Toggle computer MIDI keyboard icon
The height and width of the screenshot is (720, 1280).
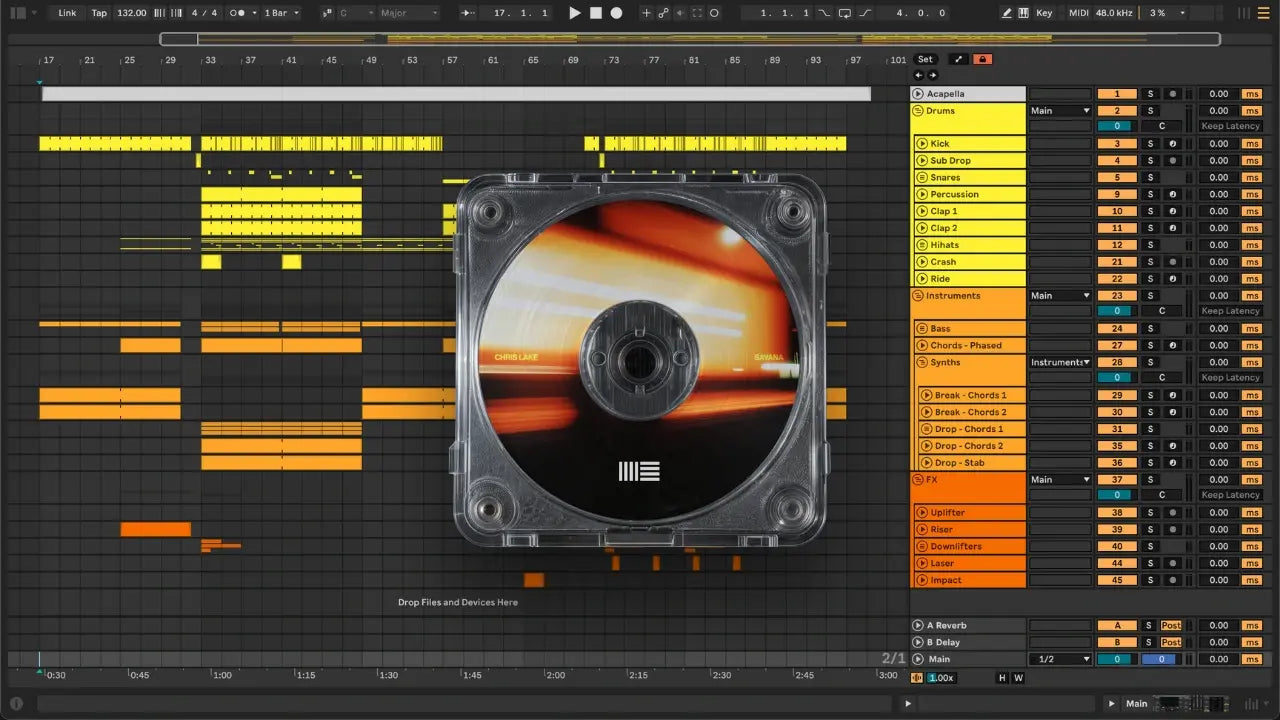coord(1023,13)
